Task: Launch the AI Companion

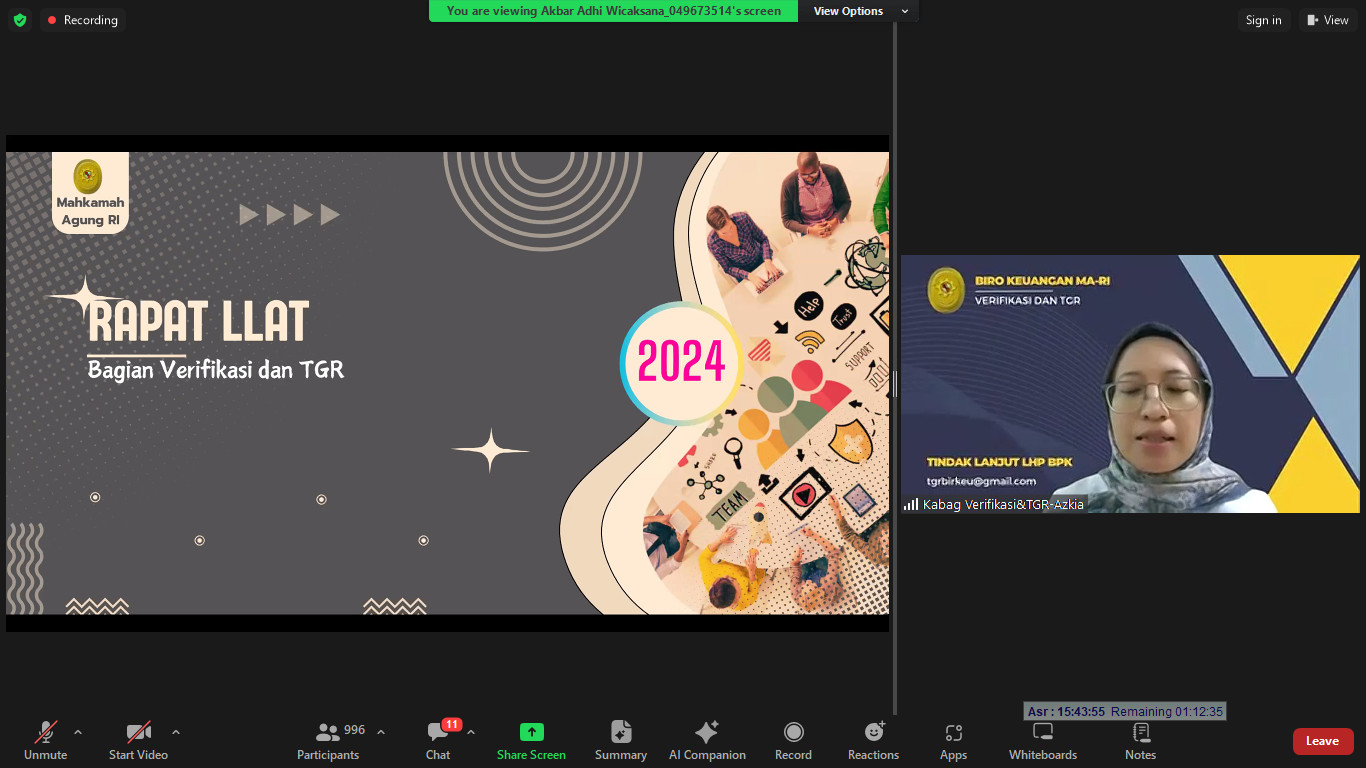Action: pos(707,741)
